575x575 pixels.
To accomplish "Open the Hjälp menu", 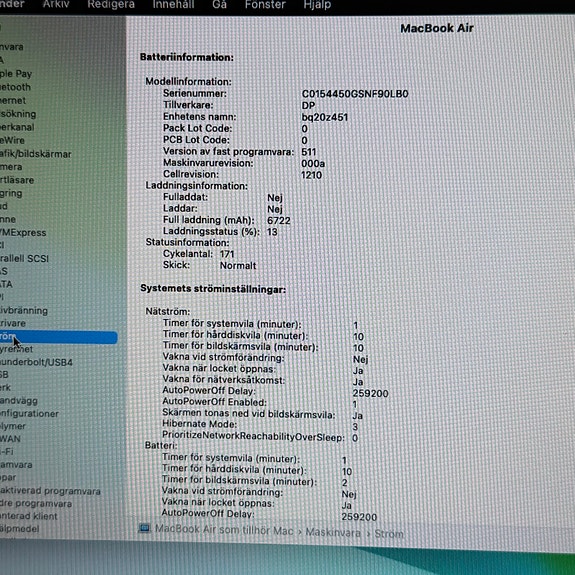I will tap(317, 4).
